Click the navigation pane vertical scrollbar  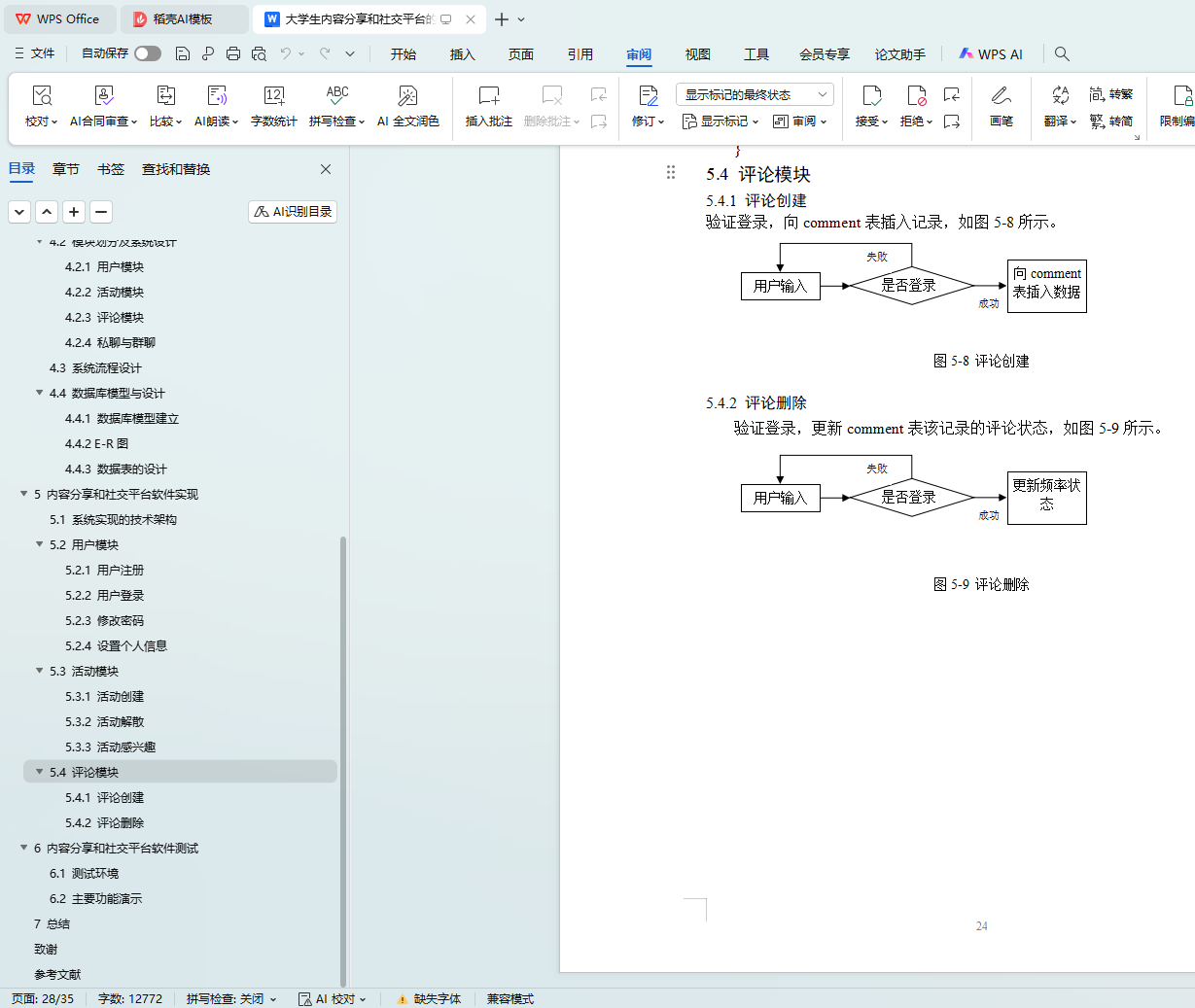tap(343, 758)
